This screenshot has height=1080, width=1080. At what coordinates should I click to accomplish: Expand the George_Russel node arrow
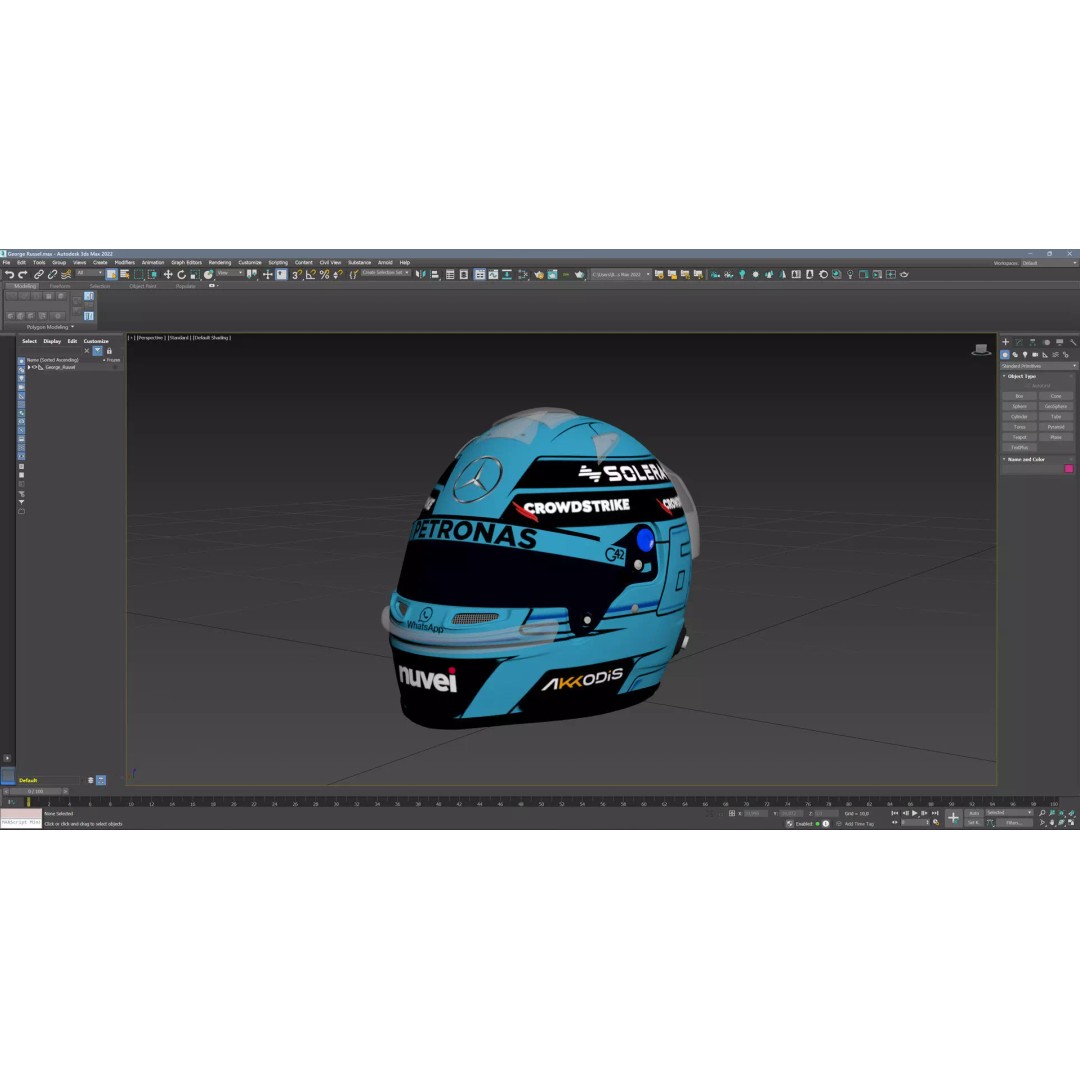pos(29,367)
